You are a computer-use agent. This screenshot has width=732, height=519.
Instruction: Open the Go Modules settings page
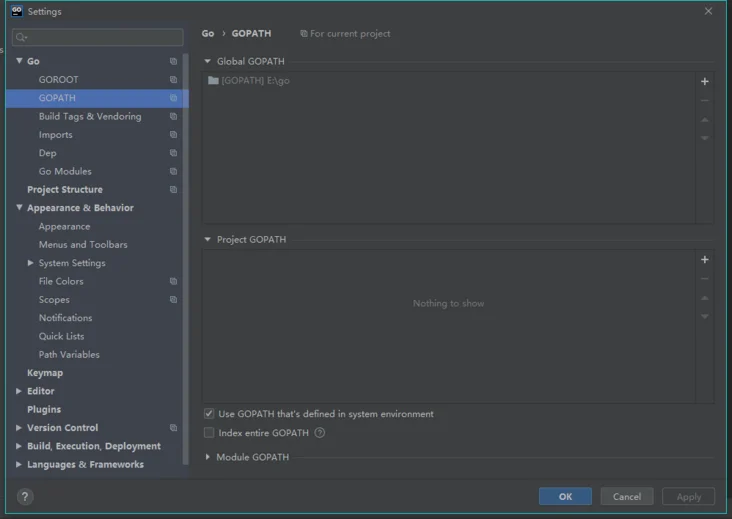65,171
